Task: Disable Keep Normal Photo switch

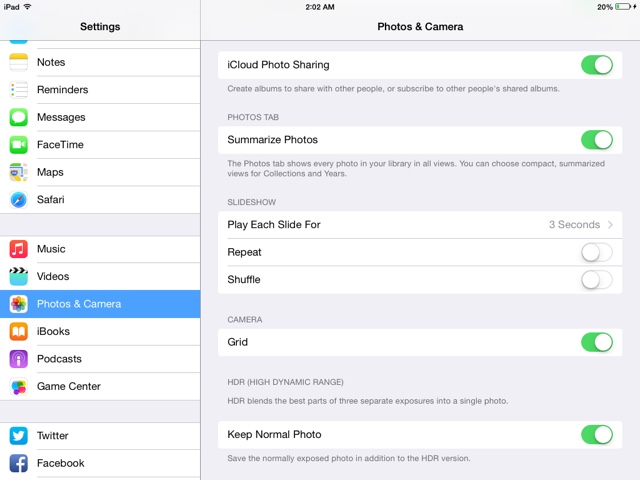Action: tap(597, 435)
